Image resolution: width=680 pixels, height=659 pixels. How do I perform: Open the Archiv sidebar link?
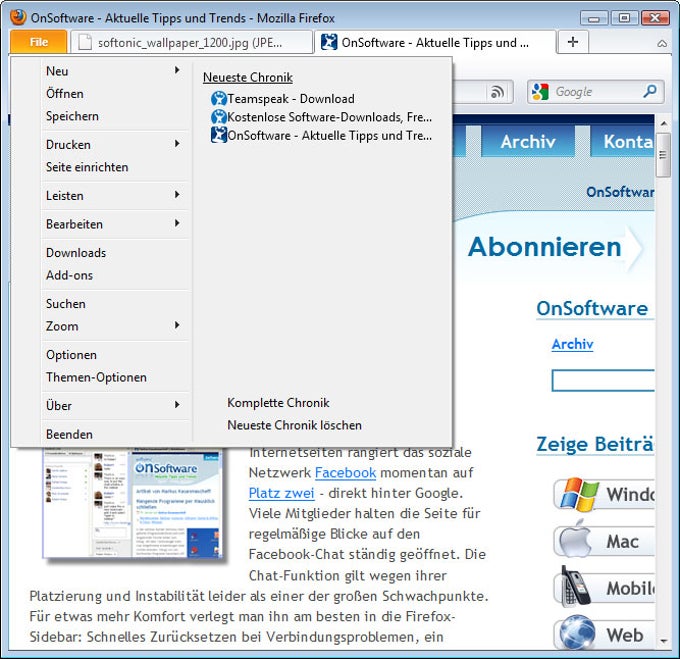[572, 344]
